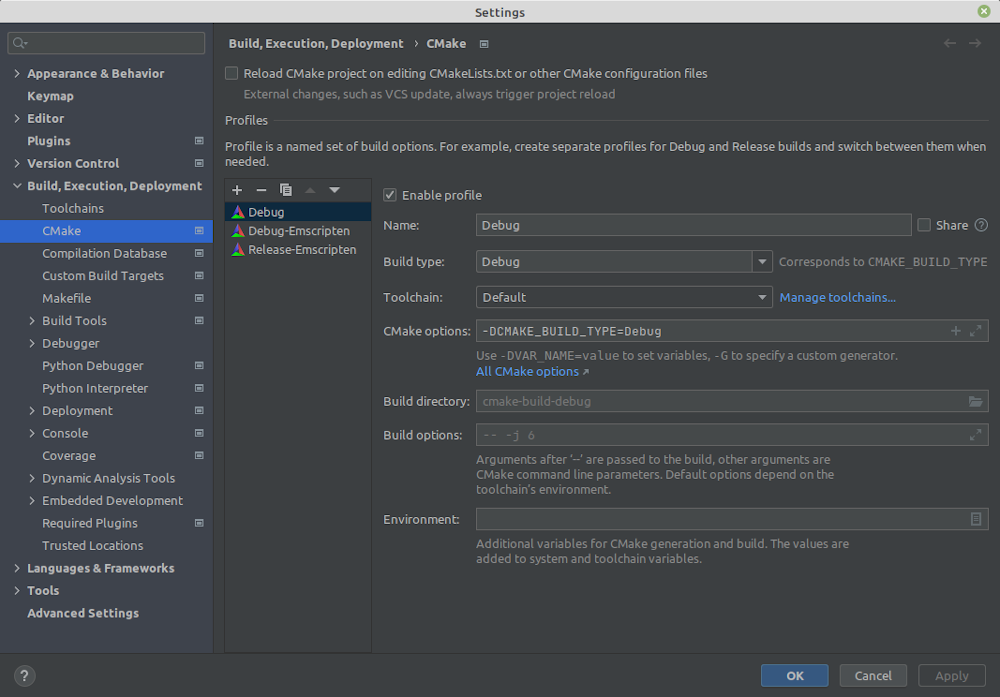Click project icon next to Coverage
Viewport: 1000px width, 697px height.
(x=199, y=455)
